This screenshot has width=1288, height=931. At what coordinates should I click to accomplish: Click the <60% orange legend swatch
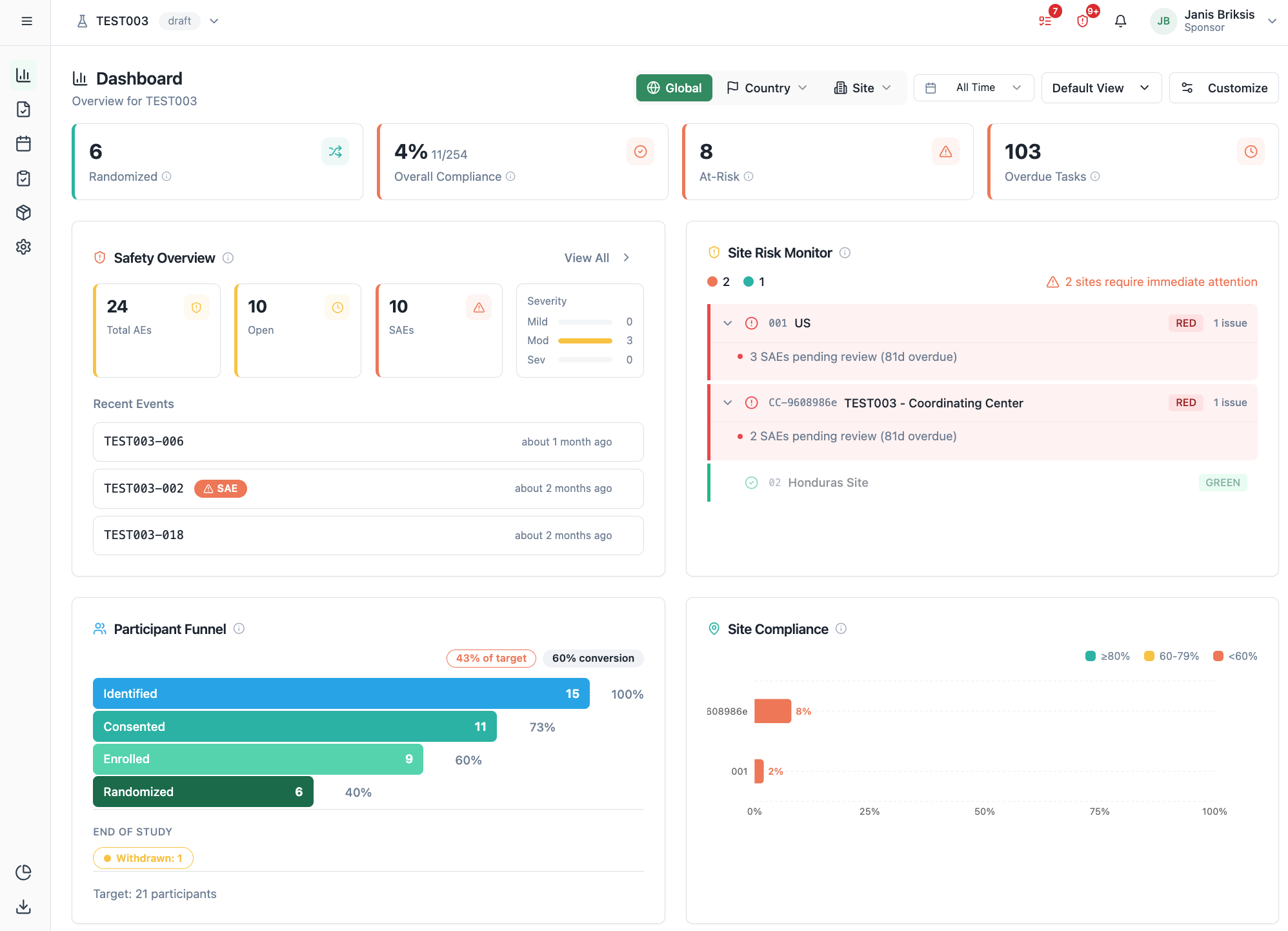[1218, 656]
